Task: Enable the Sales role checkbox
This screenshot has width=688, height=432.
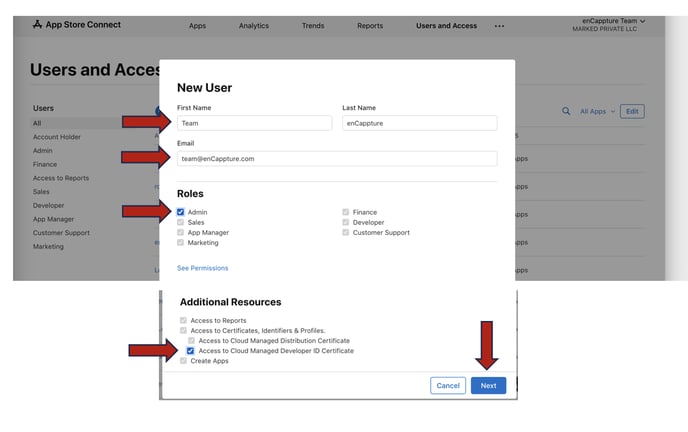Action: click(180, 222)
